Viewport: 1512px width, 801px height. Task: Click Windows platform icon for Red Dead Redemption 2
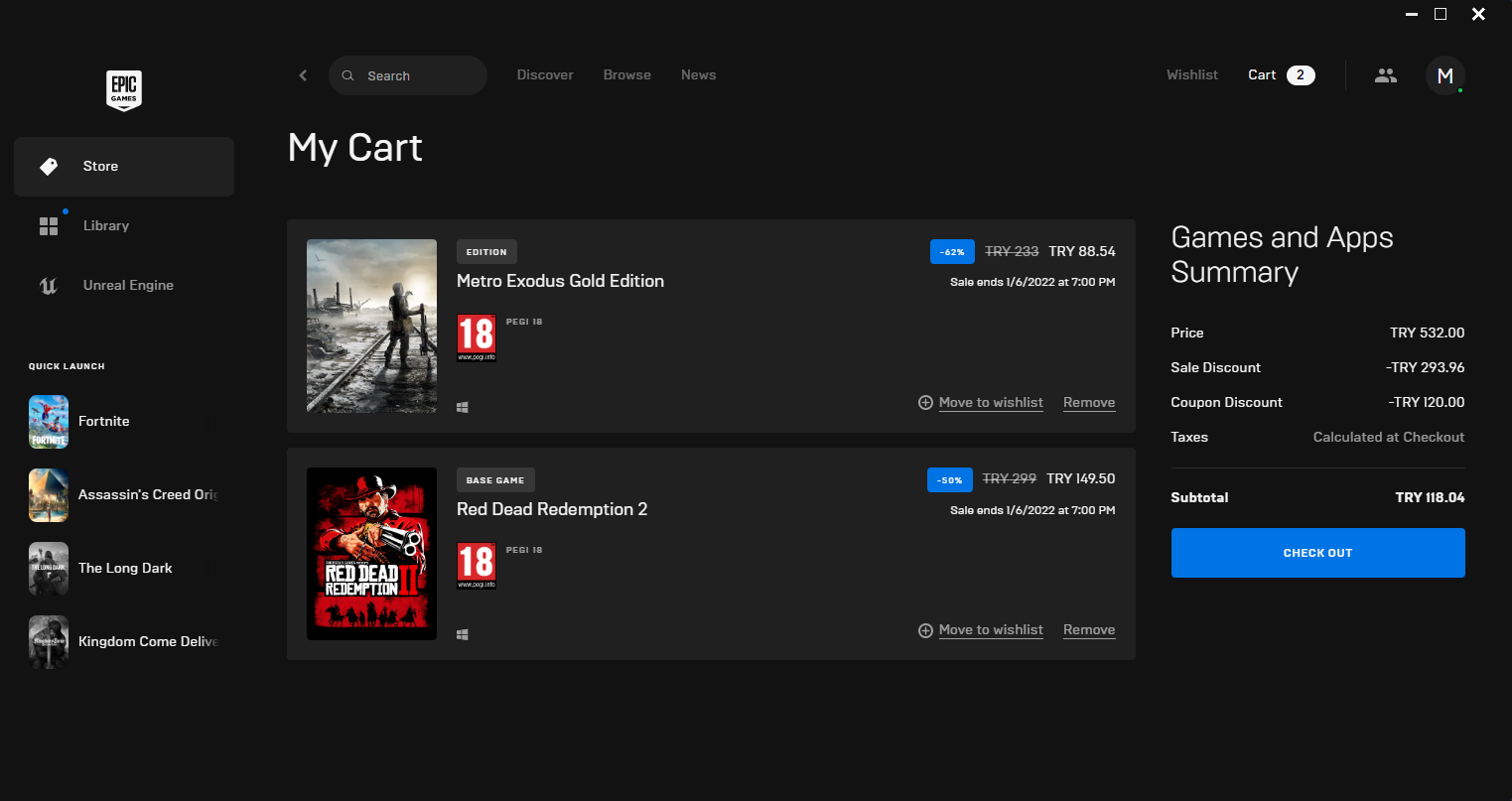tap(463, 634)
